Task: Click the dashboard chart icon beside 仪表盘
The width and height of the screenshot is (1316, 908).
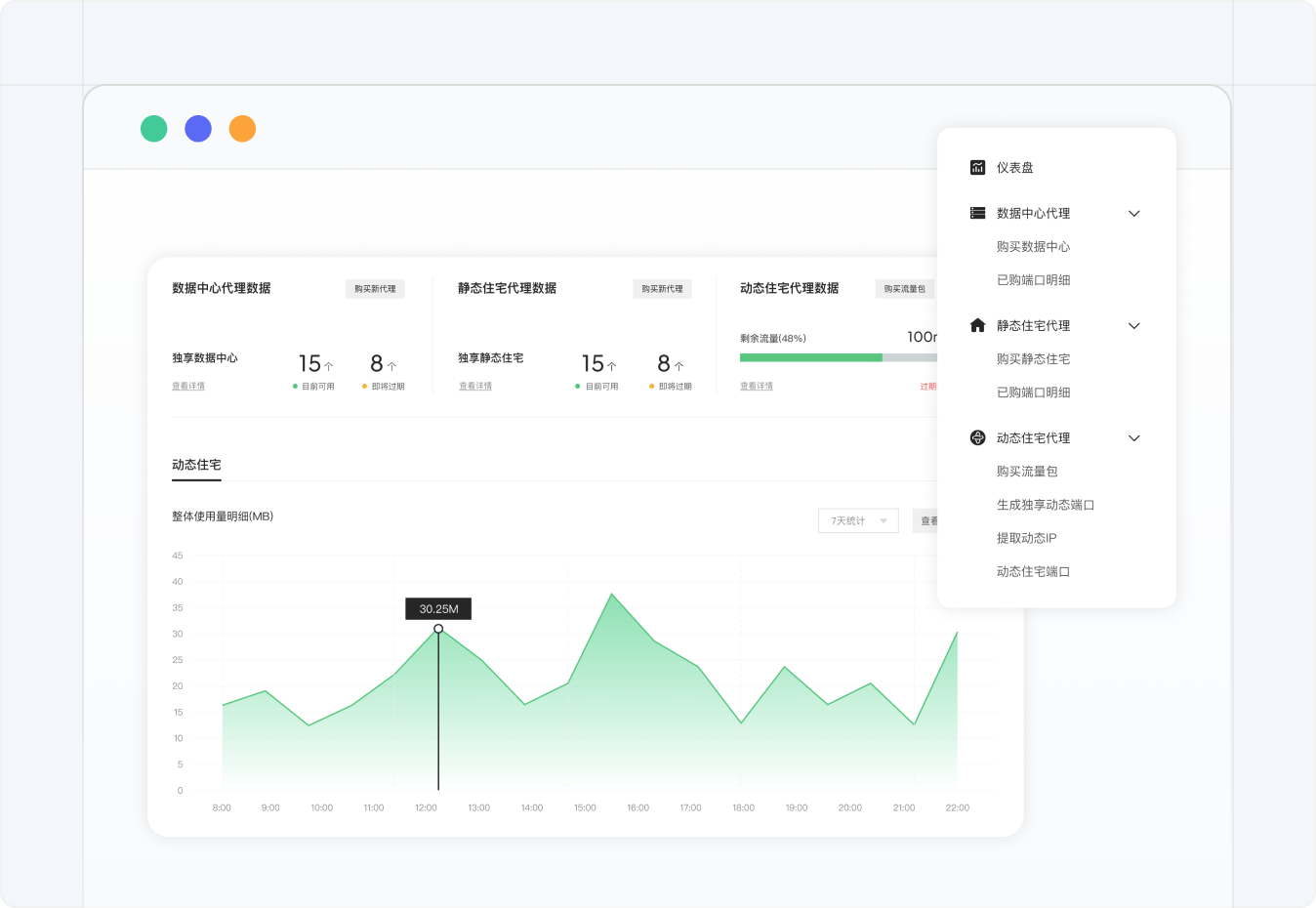Action: point(977,168)
